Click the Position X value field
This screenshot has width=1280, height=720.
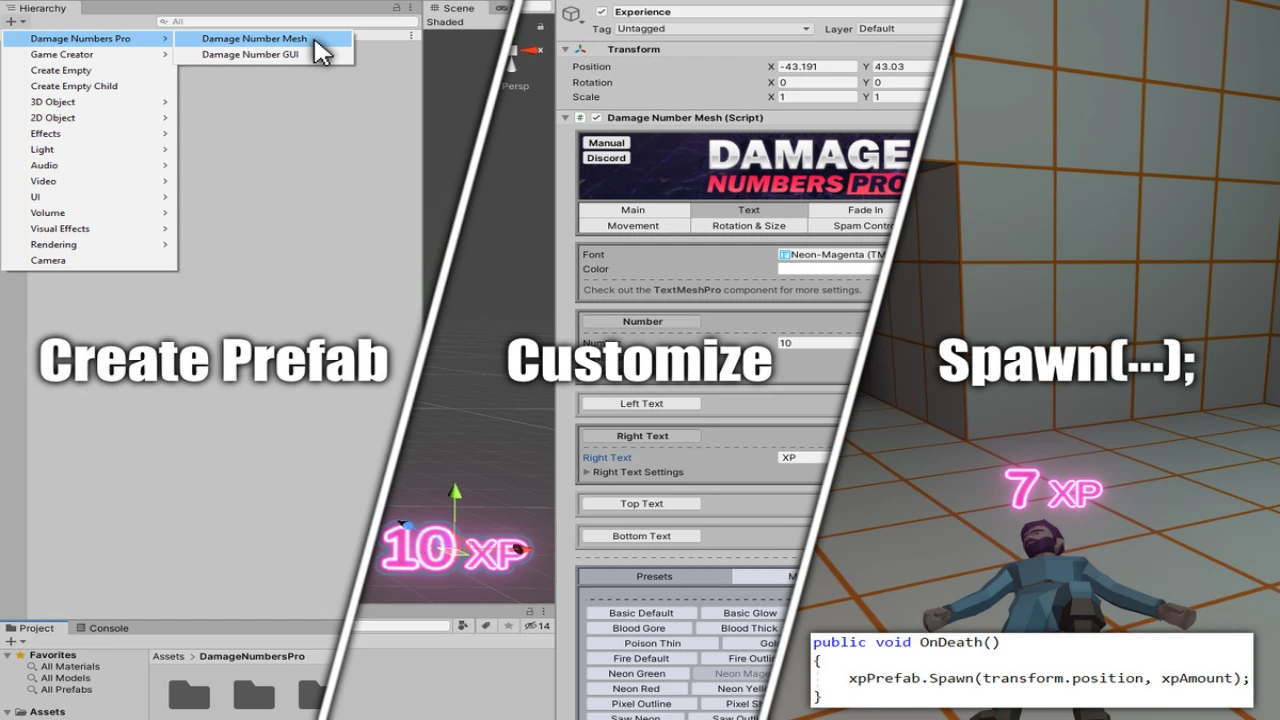pos(817,67)
